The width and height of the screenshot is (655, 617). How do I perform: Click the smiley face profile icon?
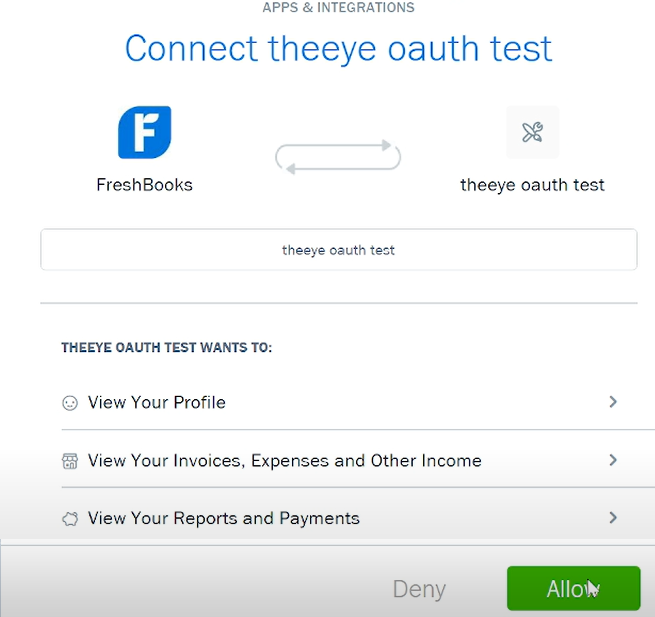[70, 403]
